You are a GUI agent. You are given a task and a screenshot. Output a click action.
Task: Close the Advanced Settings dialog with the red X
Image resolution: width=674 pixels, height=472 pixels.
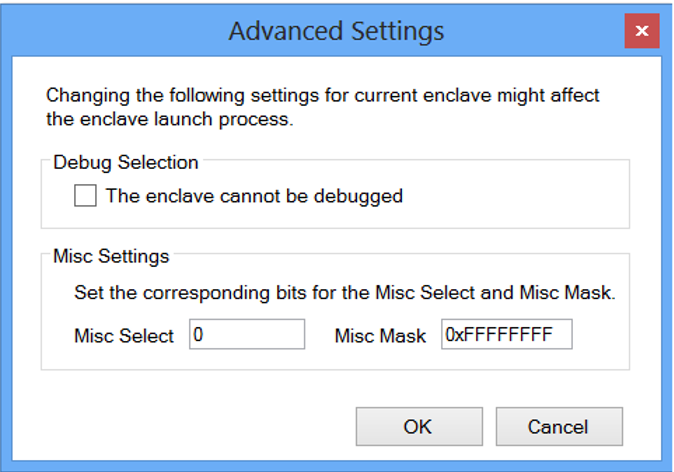(x=641, y=31)
